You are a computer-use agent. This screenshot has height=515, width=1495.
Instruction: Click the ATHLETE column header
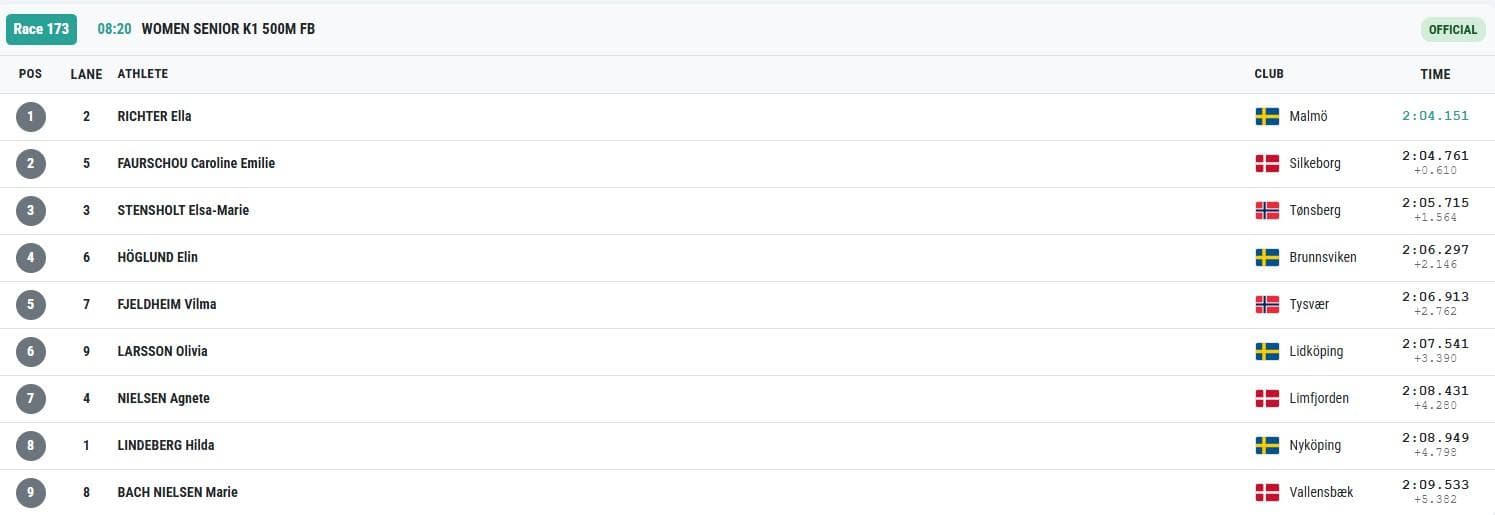[143, 74]
